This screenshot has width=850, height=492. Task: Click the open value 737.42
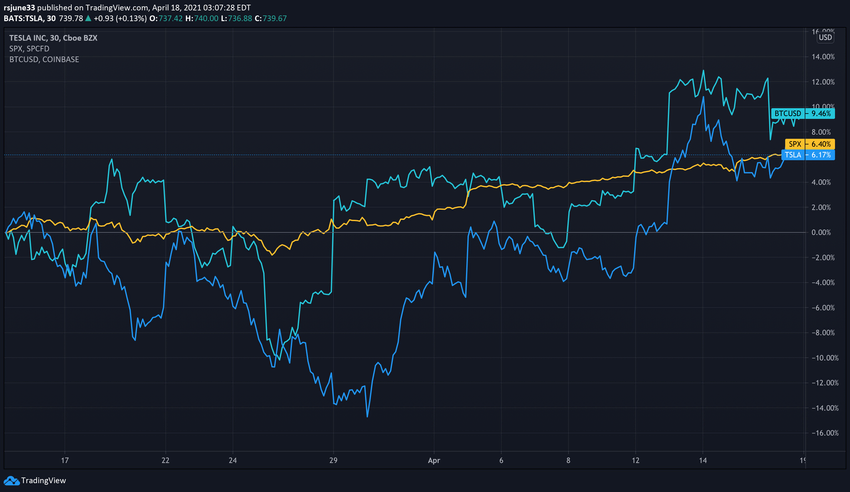tap(170, 18)
